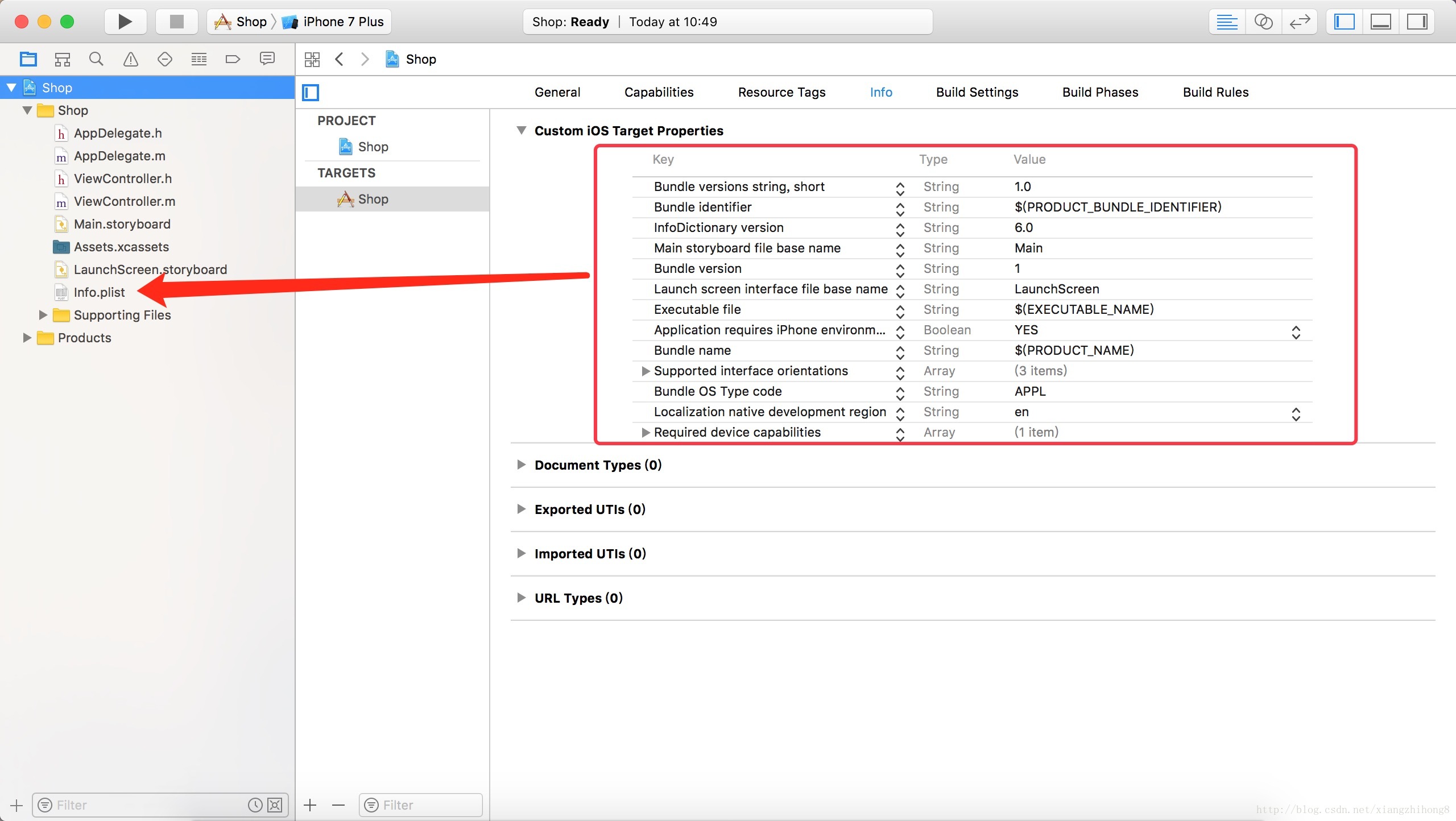This screenshot has height=821, width=1456.
Task: Click the targets list Filter field
Action: (x=421, y=805)
